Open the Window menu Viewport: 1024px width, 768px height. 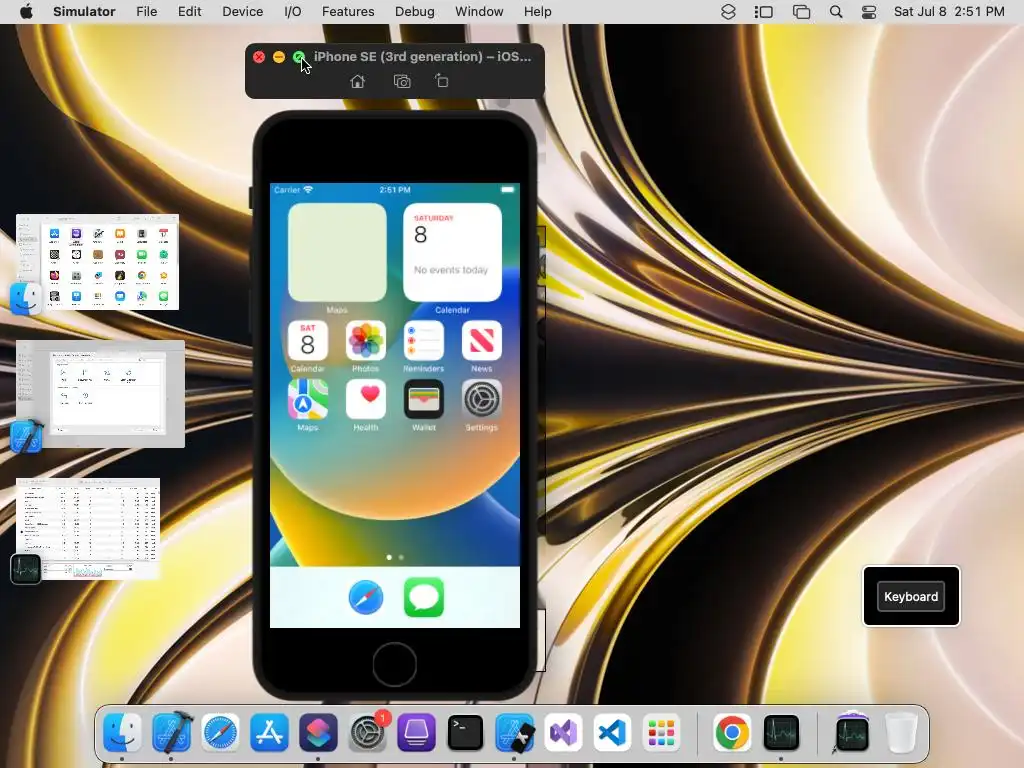coord(479,12)
